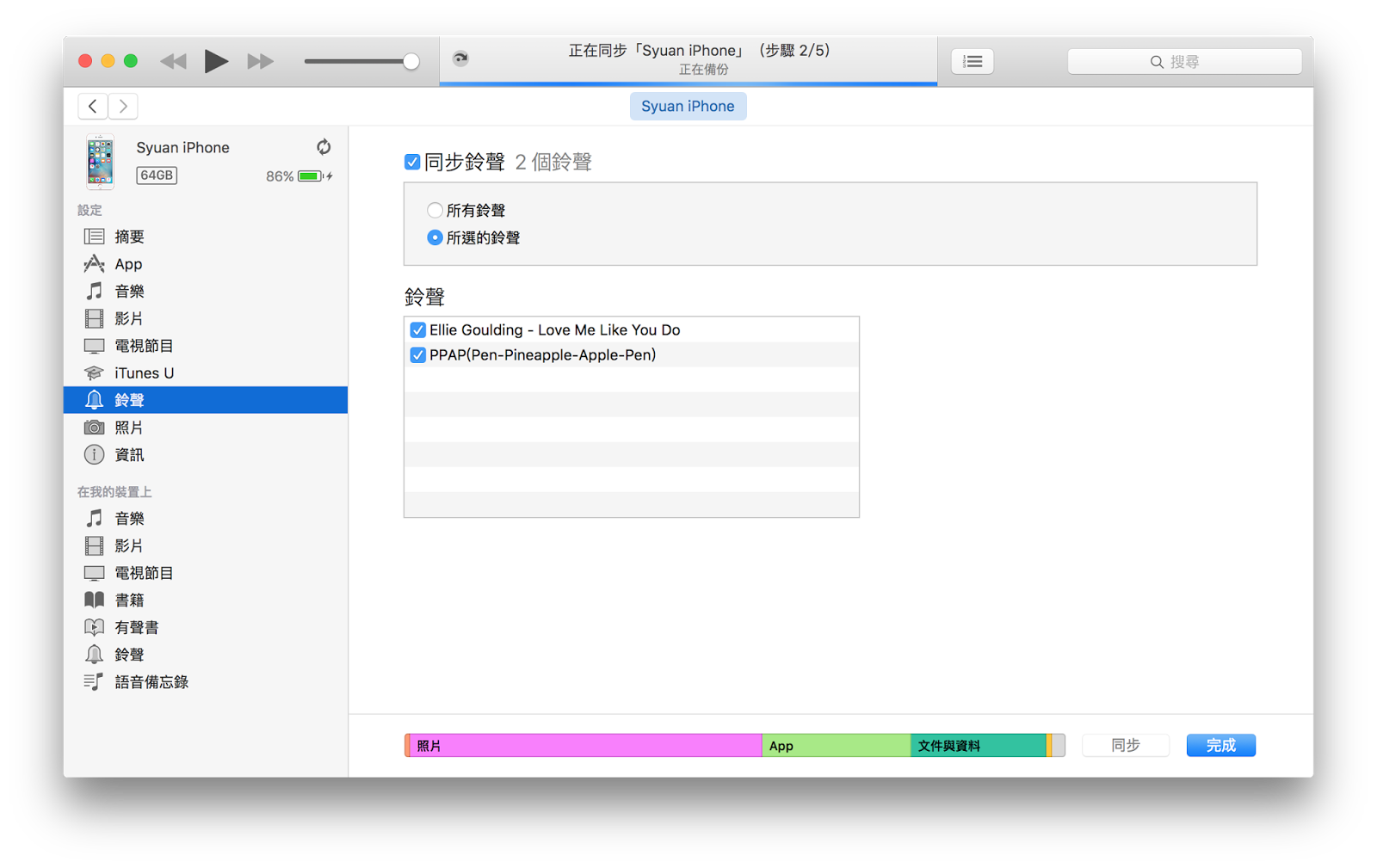This screenshot has width=1377, height=868.
Task: Open 書籍 books on device
Action: (206, 600)
